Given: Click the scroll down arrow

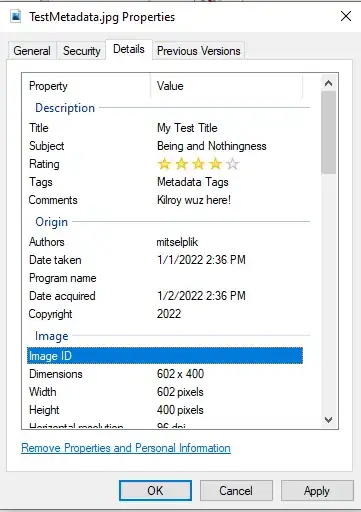Looking at the screenshot, I should pos(328,420).
